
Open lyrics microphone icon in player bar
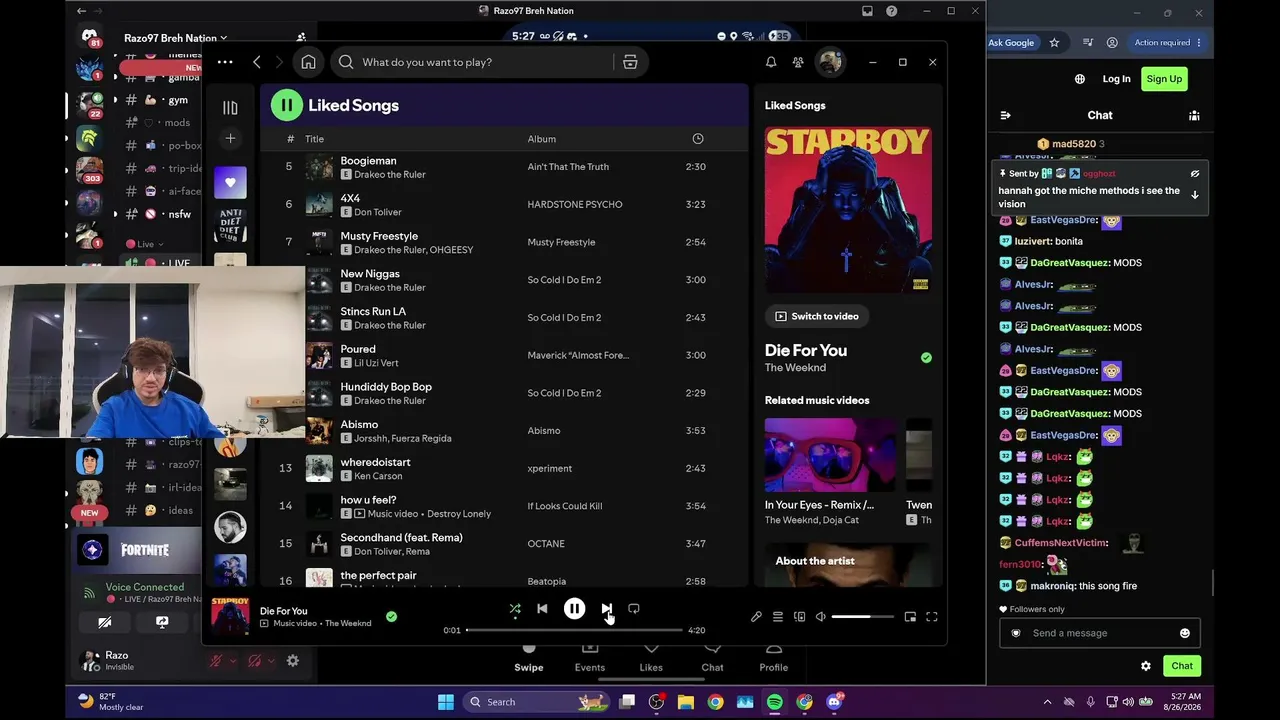(756, 617)
